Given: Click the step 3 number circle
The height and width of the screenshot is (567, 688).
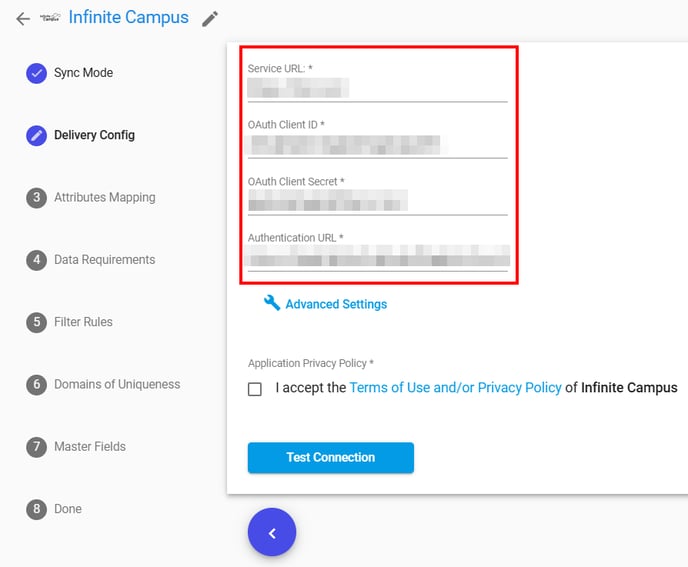Looking at the screenshot, I should 36,197.
